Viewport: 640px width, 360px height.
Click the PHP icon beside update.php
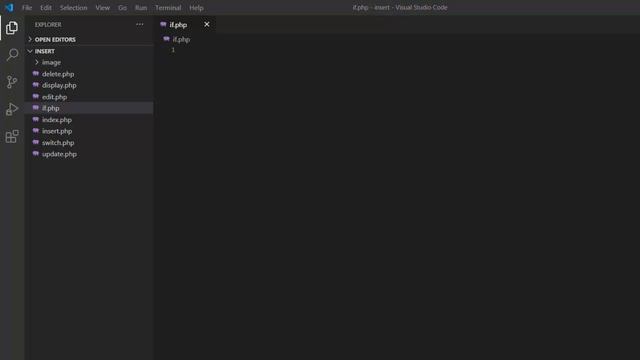(x=36, y=153)
